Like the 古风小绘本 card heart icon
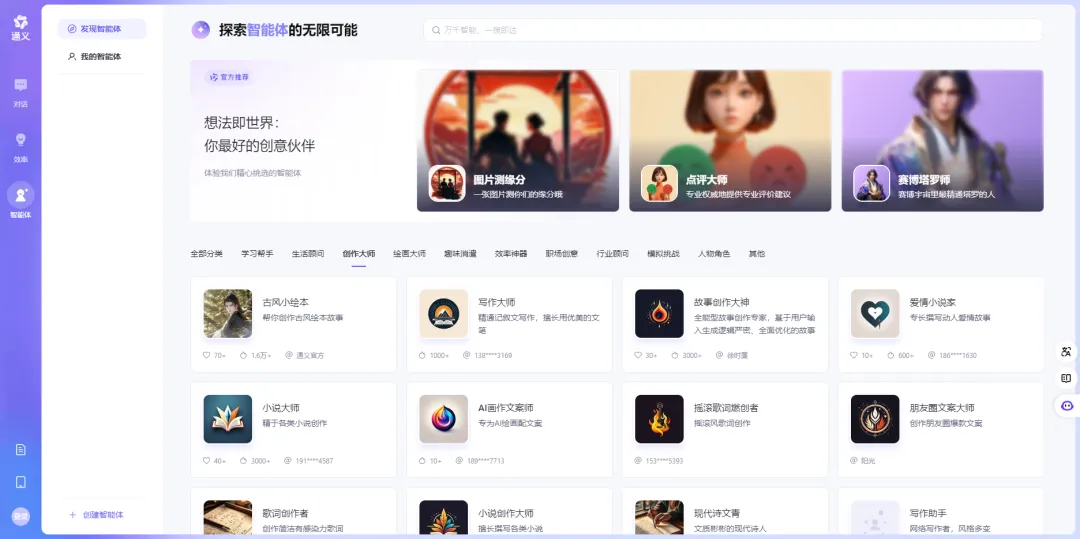Viewport: 1080px width, 539px height. coord(206,356)
